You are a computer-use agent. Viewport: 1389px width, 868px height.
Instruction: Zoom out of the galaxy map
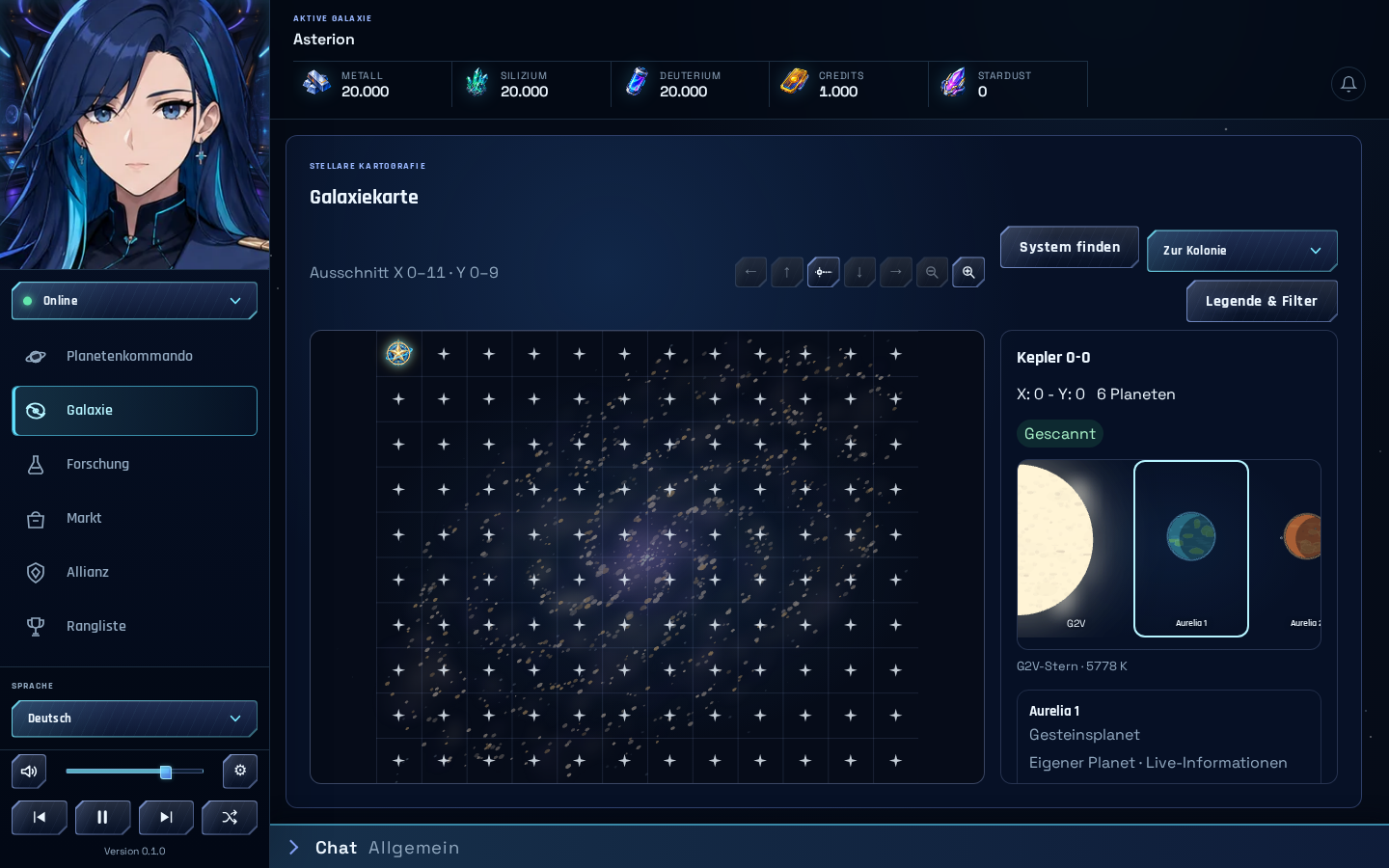point(932,272)
